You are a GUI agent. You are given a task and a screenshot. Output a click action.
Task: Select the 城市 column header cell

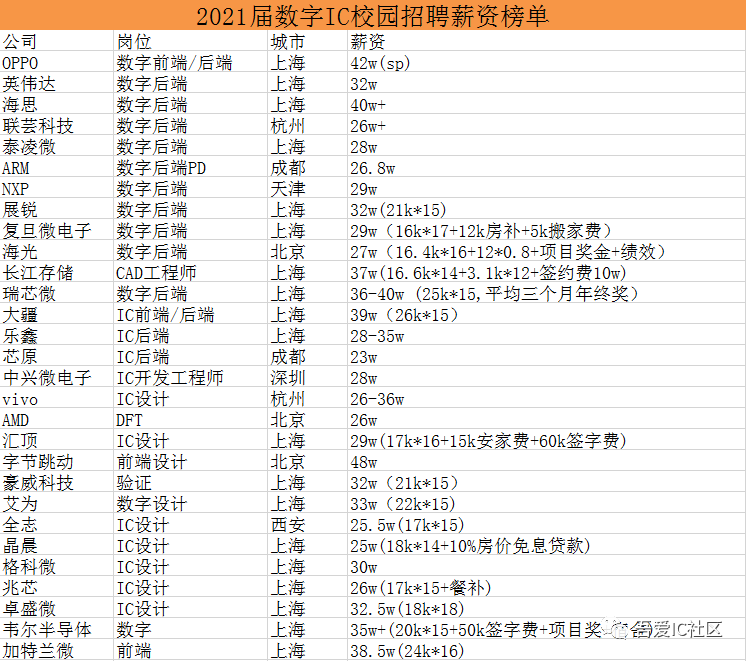pos(307,41)
